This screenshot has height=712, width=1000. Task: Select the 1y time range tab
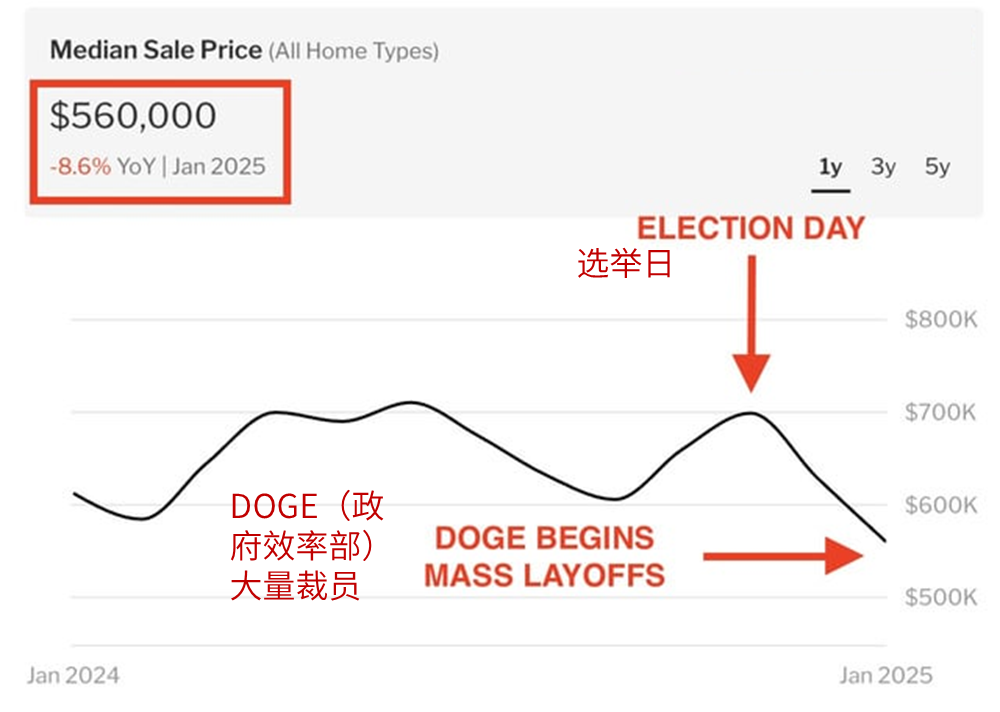pos(830,167)
